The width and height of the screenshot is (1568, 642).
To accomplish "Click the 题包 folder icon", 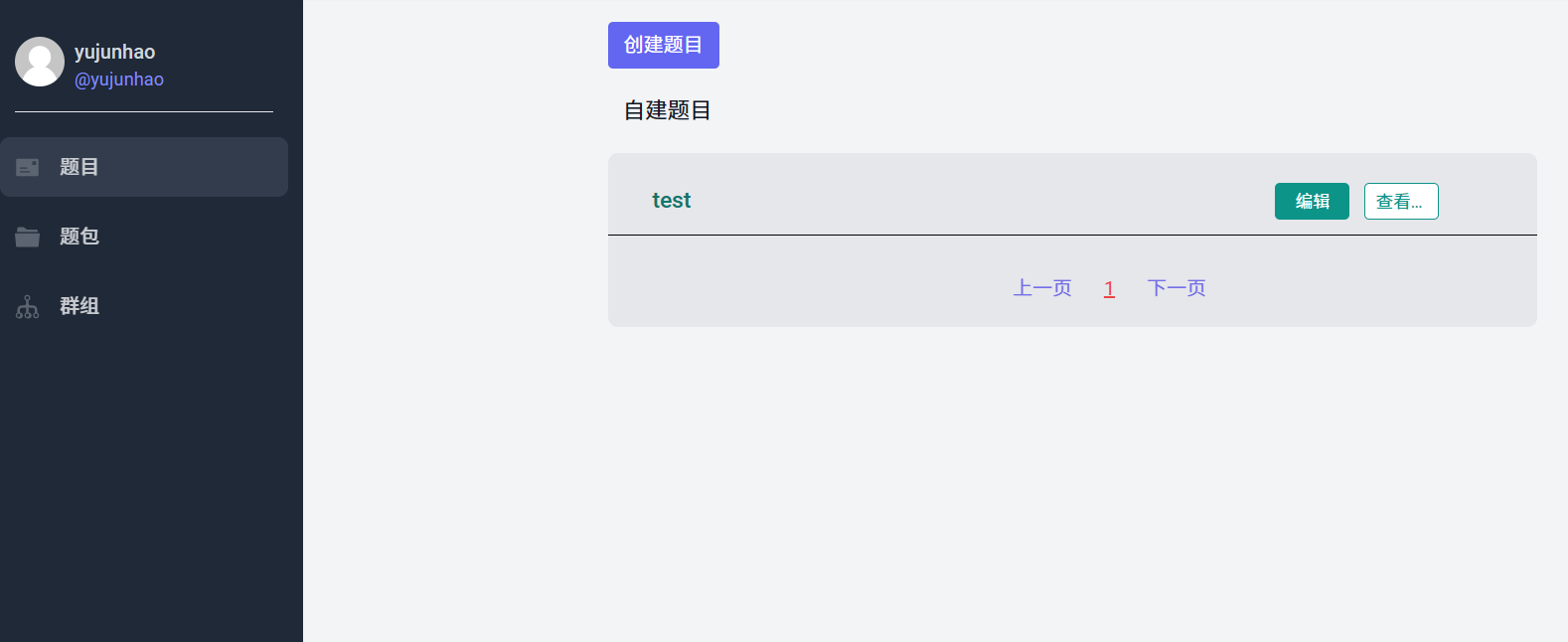I will [28, 237].
